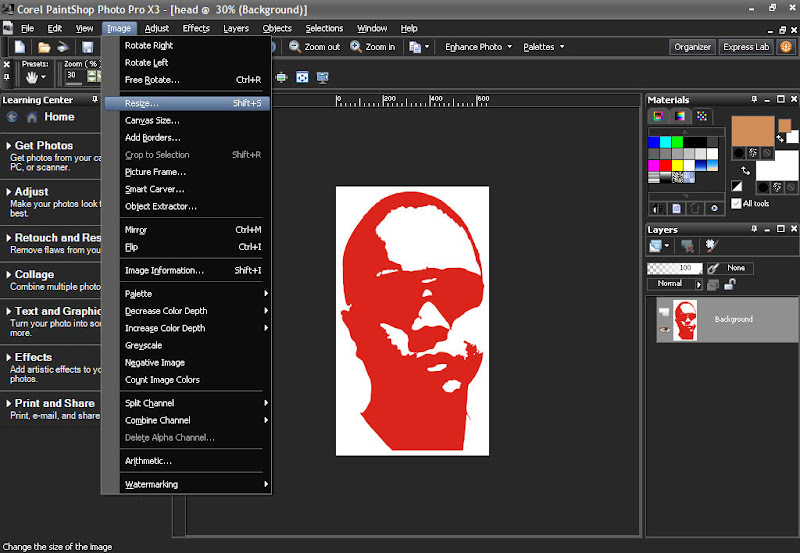
Task: Pick the yellow swatch in Materials palette
Action: coord(678,165)
